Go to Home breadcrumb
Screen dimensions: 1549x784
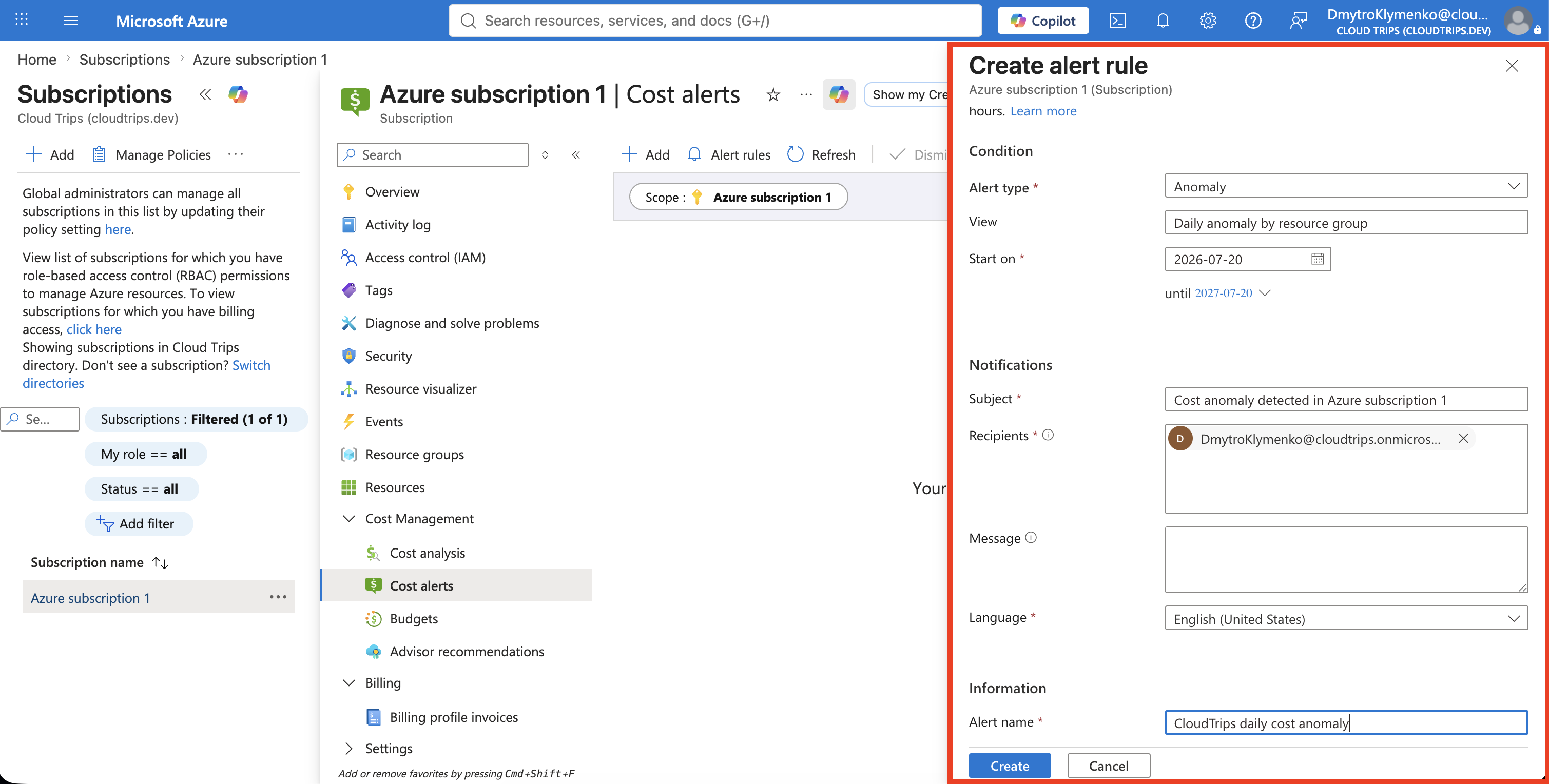[x=36, y=60]
